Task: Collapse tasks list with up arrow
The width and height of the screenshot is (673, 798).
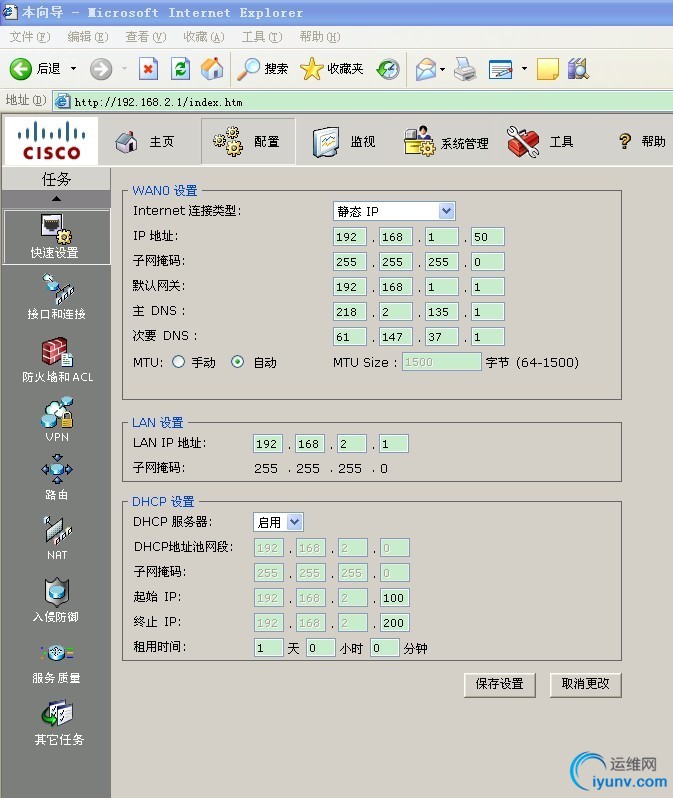Action: pos(56,198)
